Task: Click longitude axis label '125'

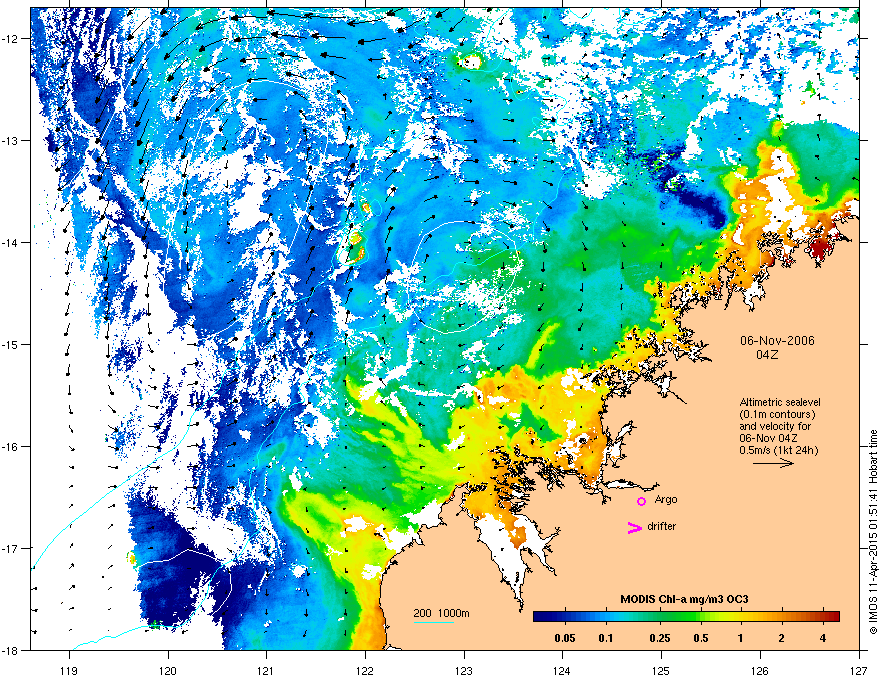Action: point(662,670)
